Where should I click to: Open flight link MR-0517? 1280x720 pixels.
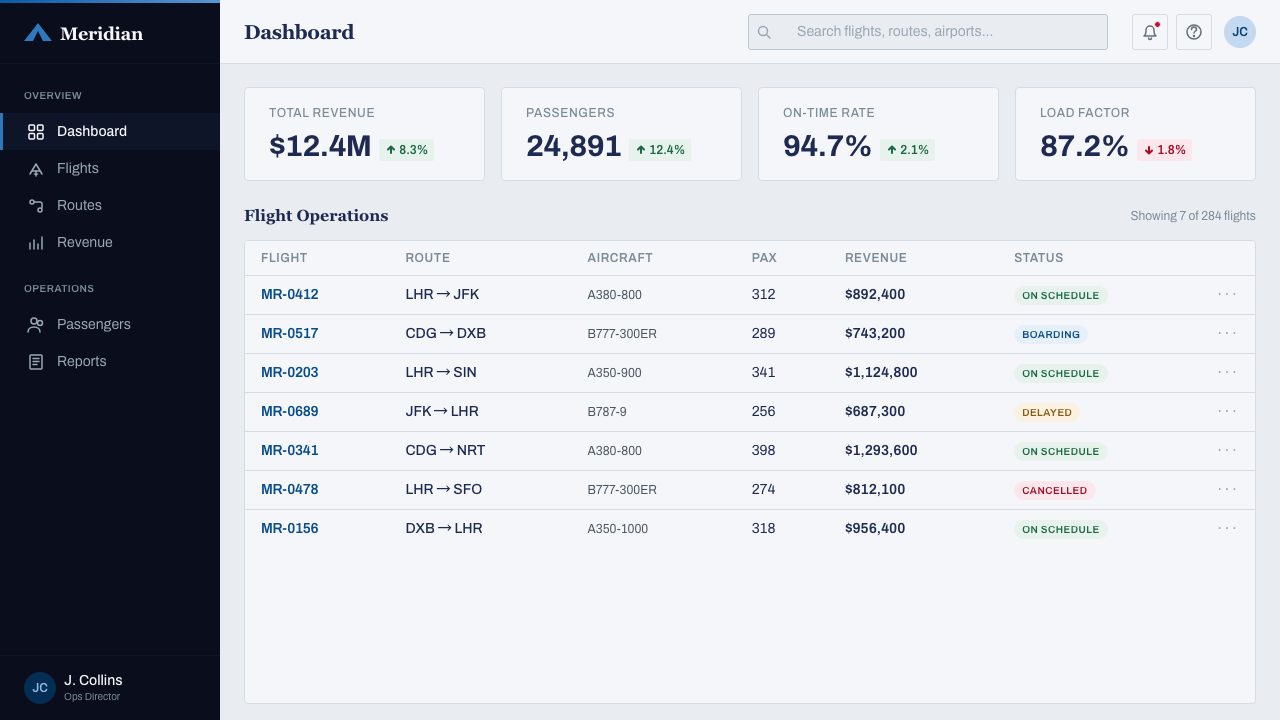[290, 333]
